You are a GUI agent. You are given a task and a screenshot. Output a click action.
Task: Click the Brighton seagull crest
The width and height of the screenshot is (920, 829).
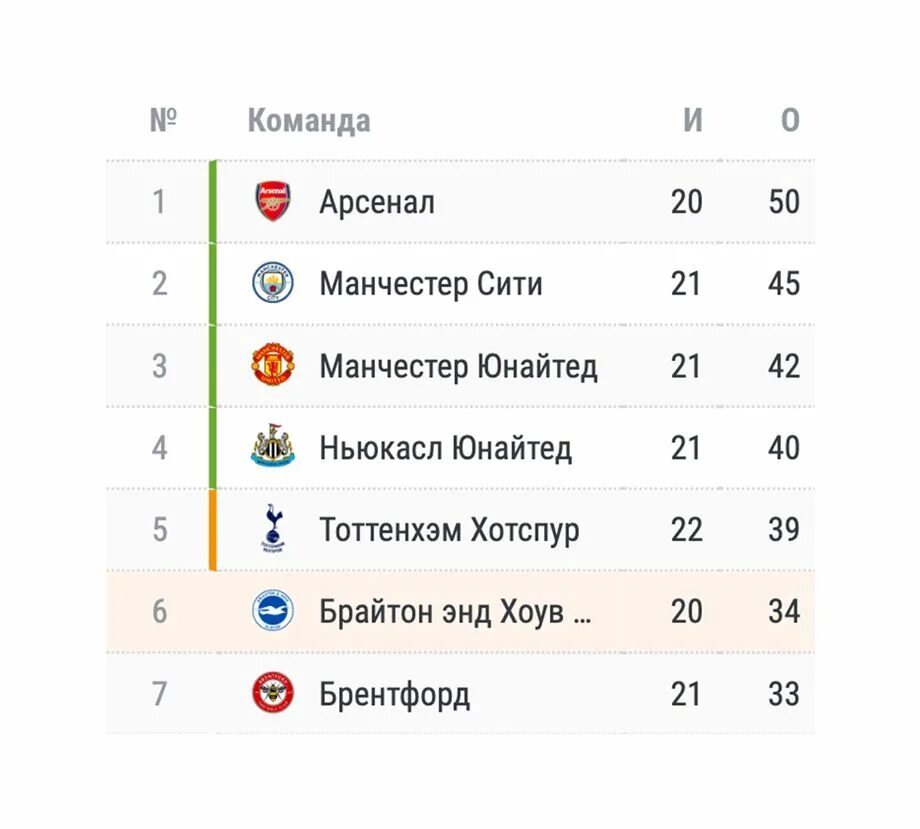pos(273,611)
